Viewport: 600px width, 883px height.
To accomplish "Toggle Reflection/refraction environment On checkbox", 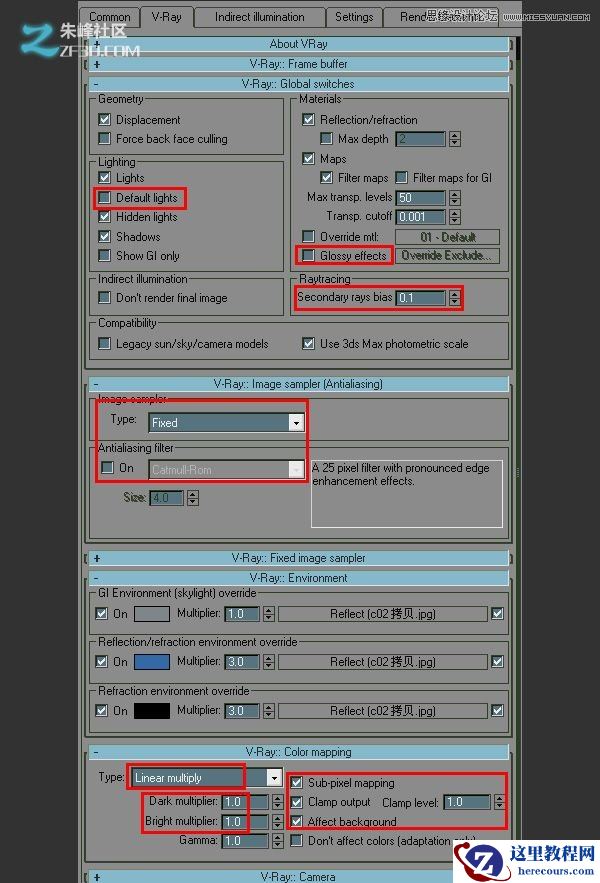I will pyautogui.click(x=101, y=662).
